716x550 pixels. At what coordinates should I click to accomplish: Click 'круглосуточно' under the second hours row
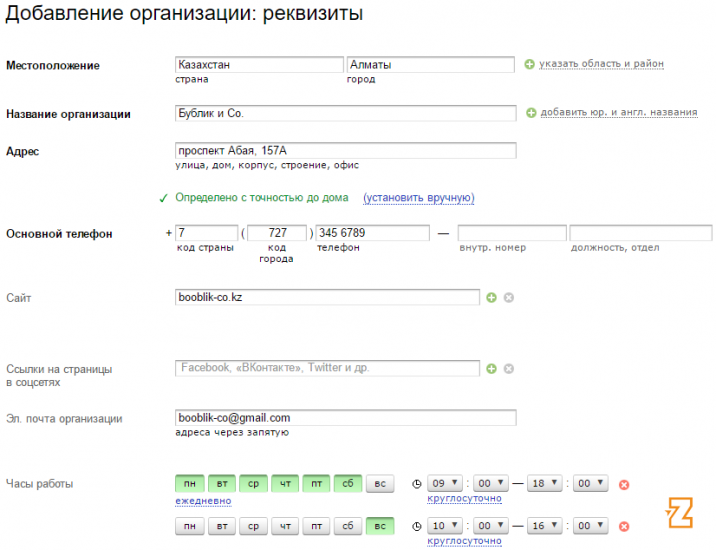click(464, 541)
